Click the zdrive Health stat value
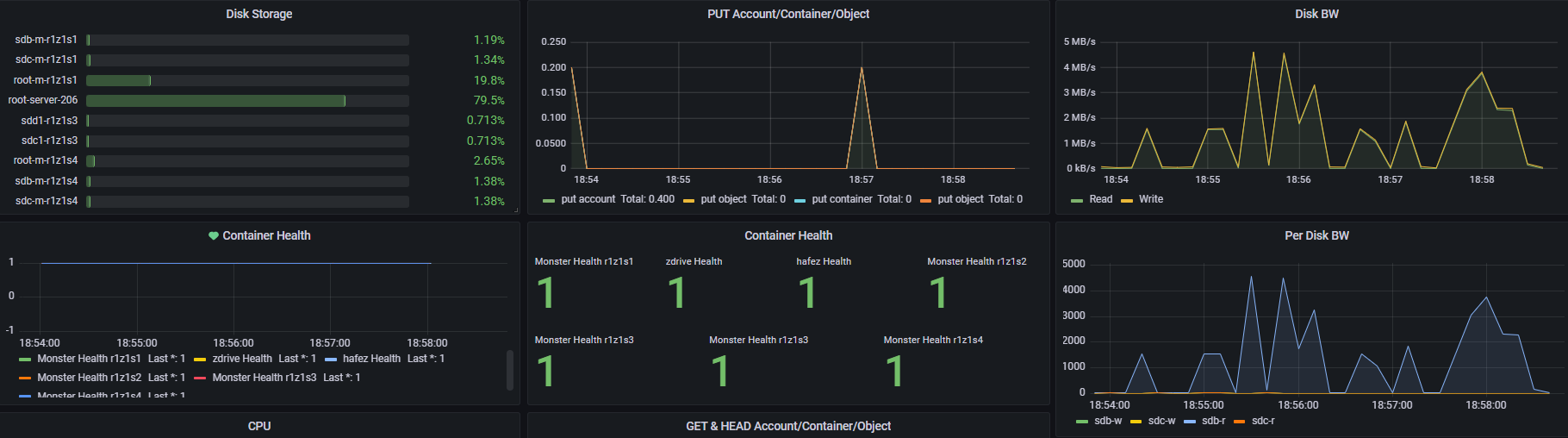 click(x=676, y=293)
